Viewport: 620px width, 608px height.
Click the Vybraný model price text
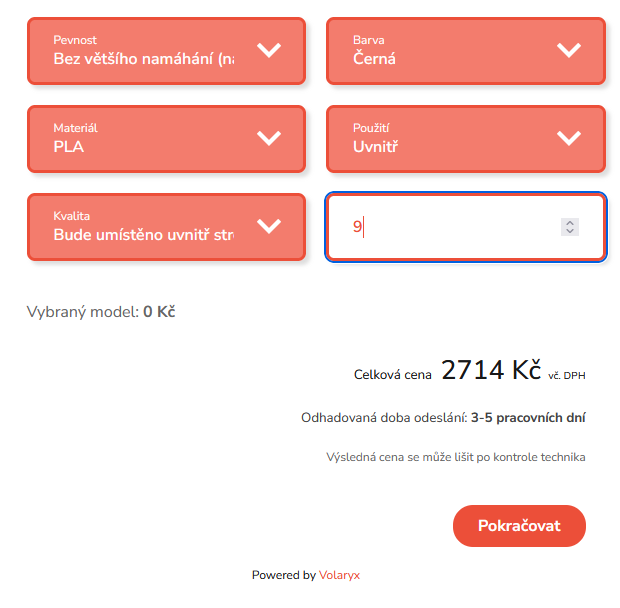click(101, 312)
